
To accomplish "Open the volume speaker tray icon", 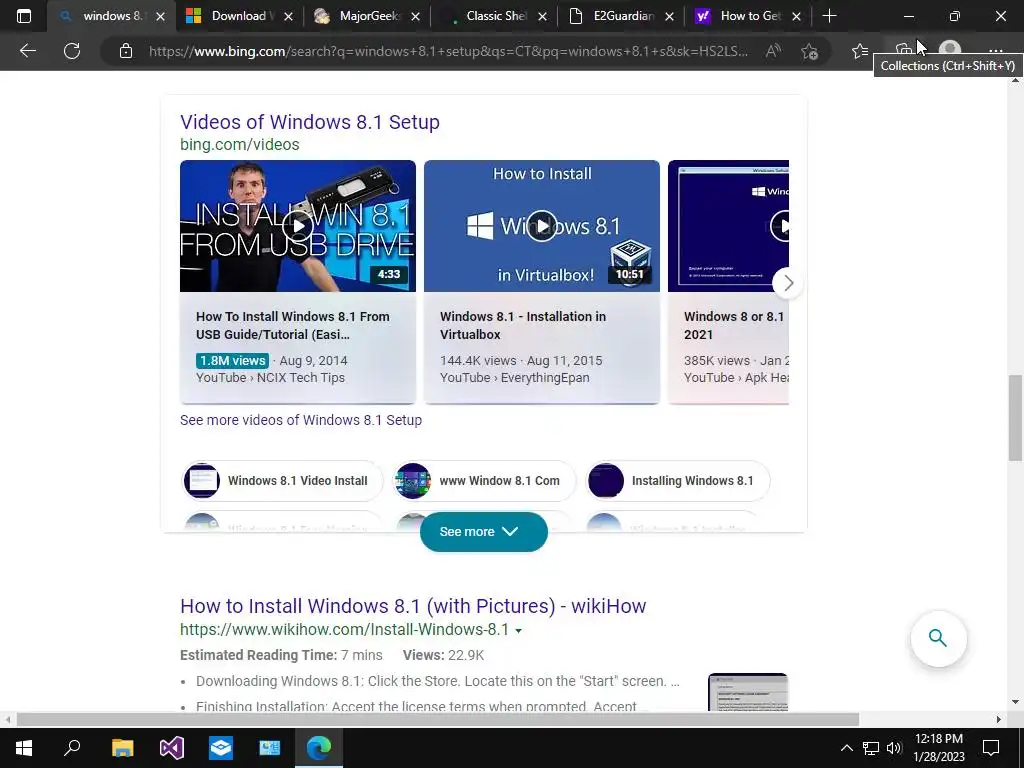I will pyautogui.click(x=894, y=748).
